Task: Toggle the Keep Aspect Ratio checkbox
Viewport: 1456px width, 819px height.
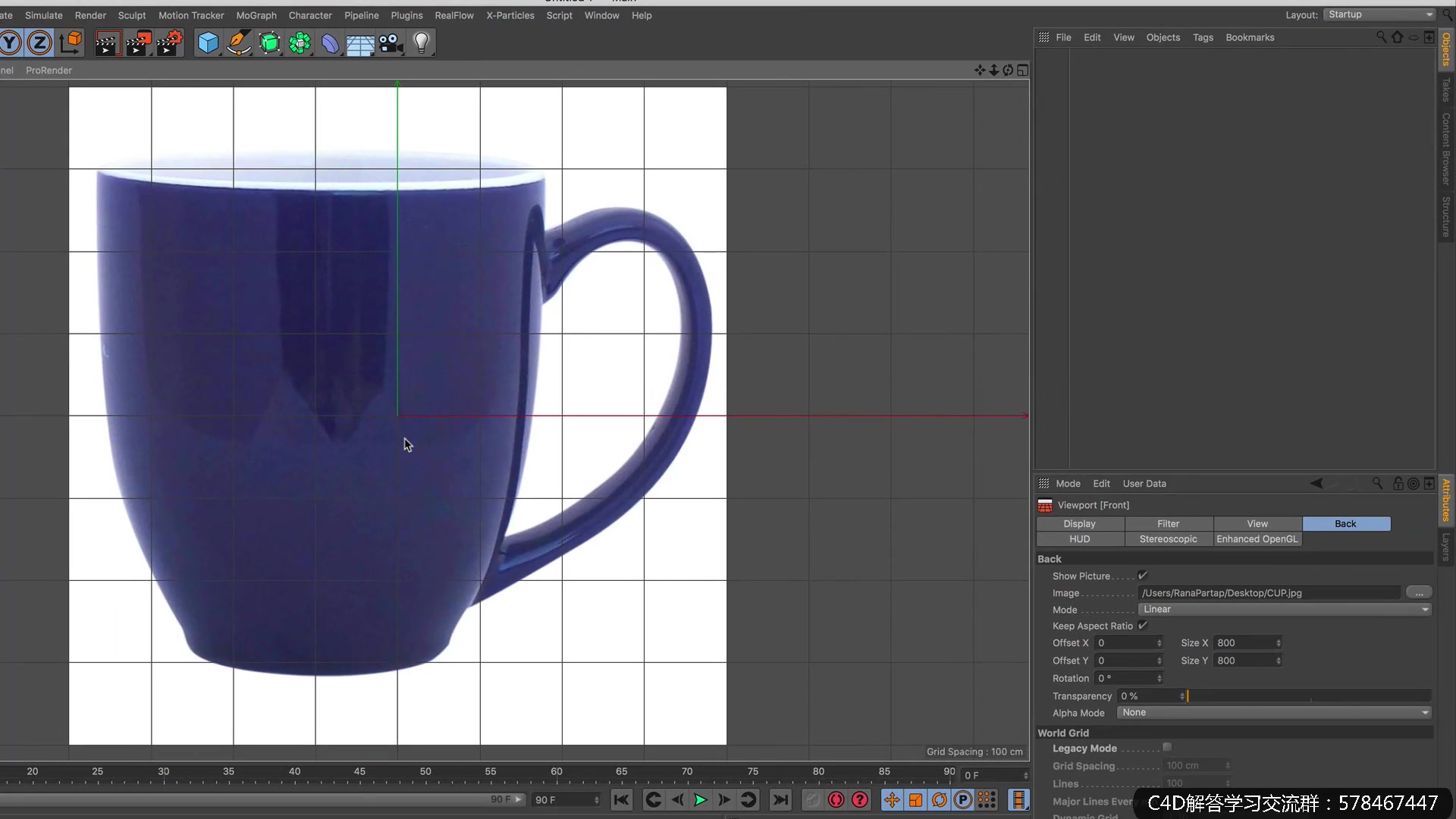Action: point(1143,626)
